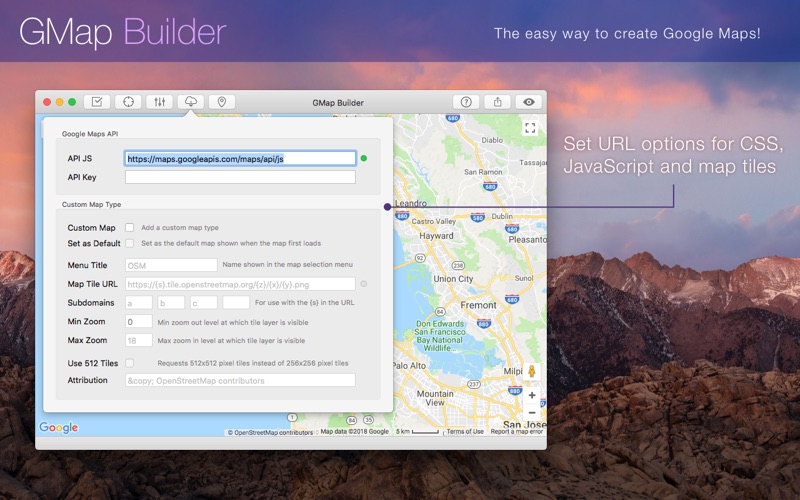Click the Menu Title OSM field
The height and width of the screenshot is (500, 800).
click(171, 265)
